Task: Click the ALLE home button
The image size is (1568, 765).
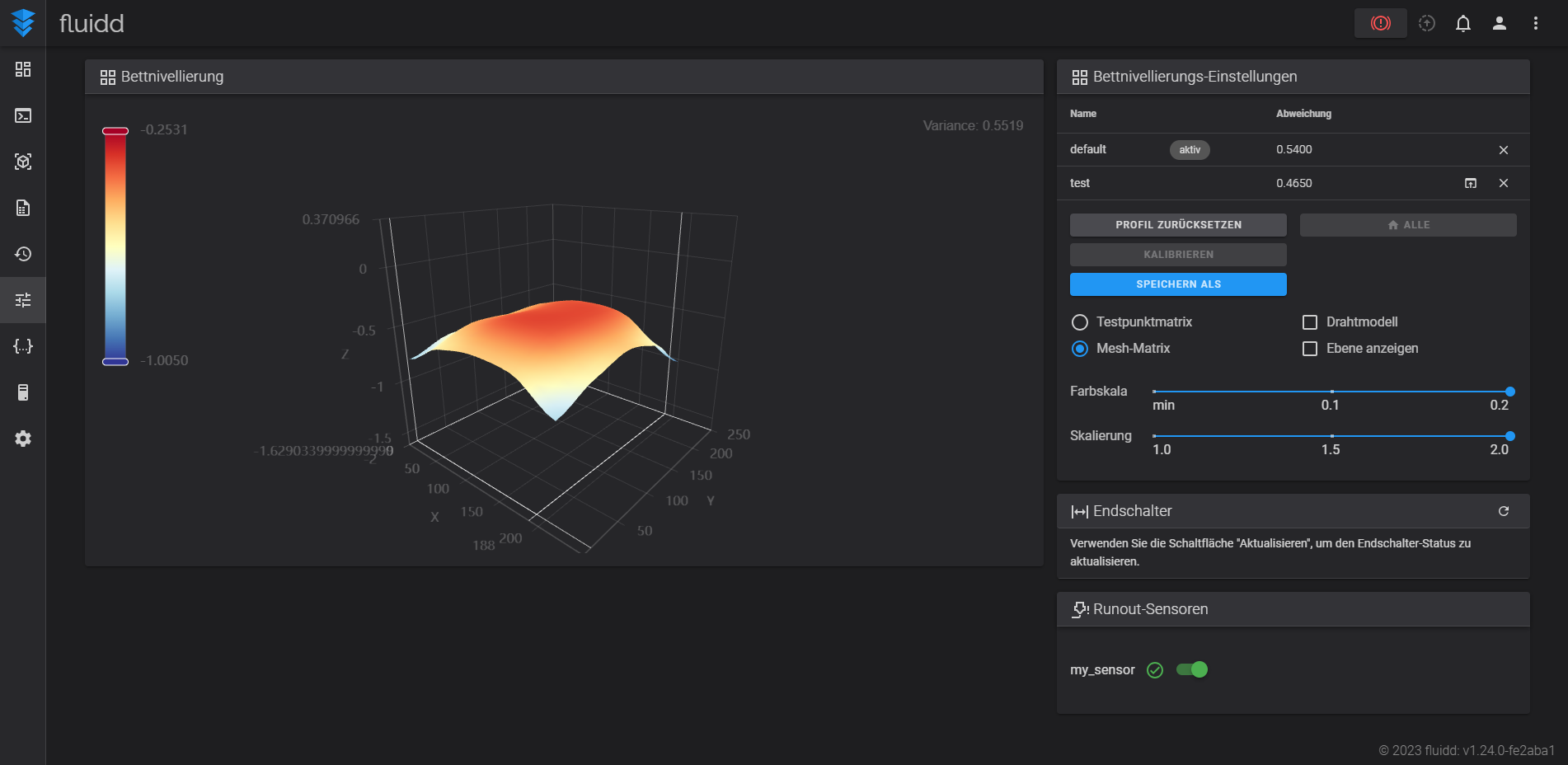Action: pos(1408,225)
